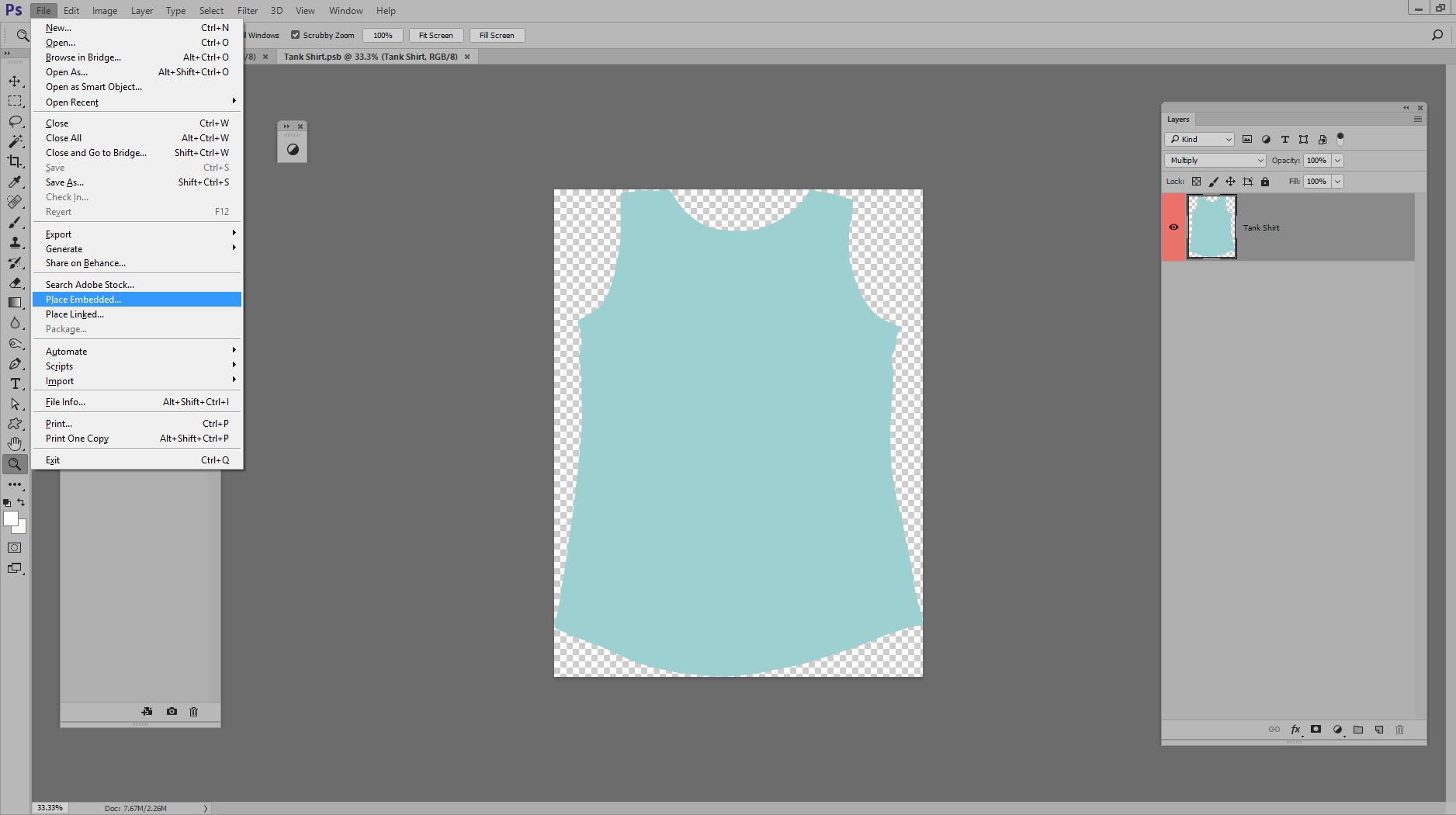The image size is (1456, 815).
Task: Toggle visibility of the Tank Shirt layer
Action: click(x=1173, y=227)
